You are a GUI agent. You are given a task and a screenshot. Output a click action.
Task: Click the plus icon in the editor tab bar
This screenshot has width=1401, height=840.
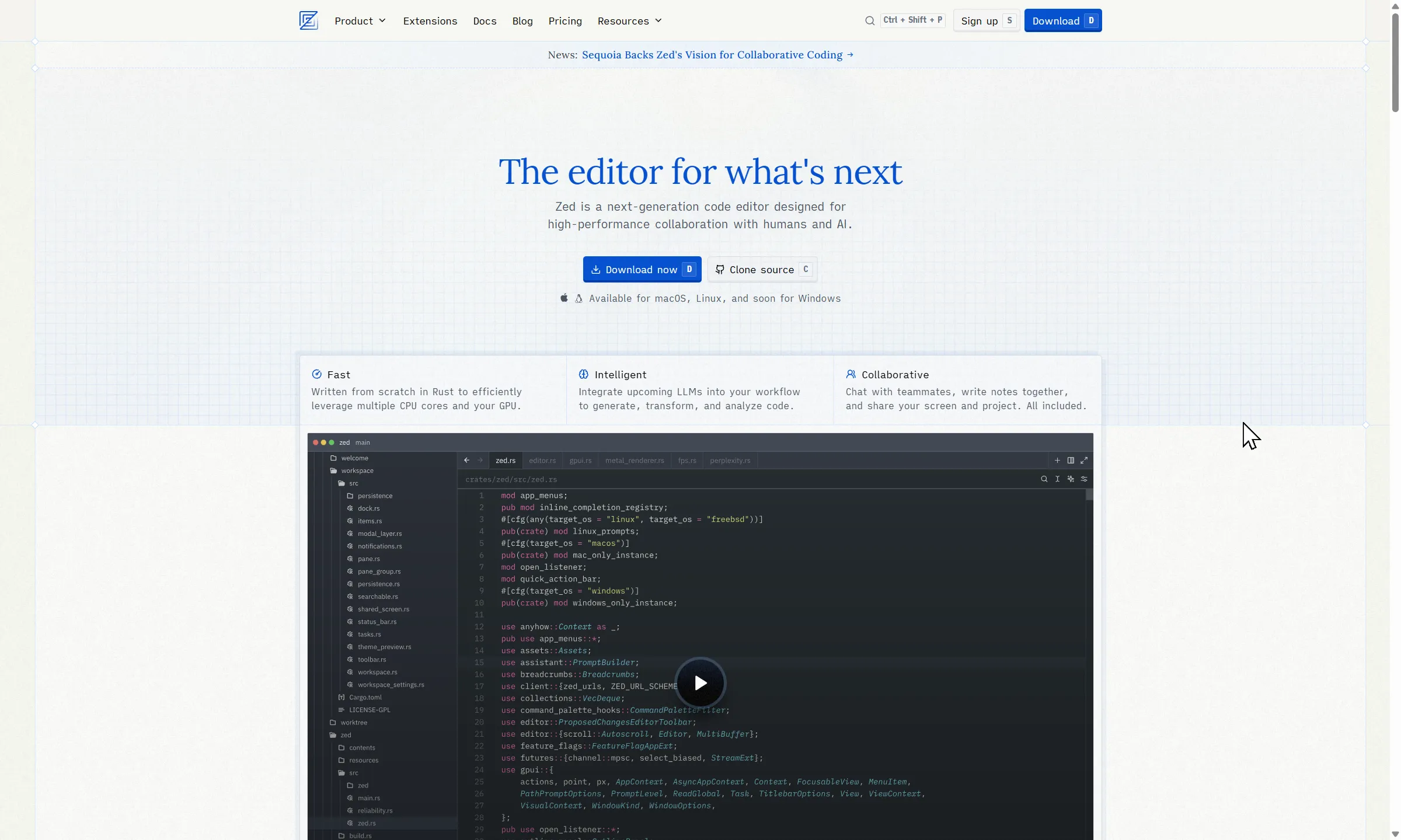(x=1057, y=461)
